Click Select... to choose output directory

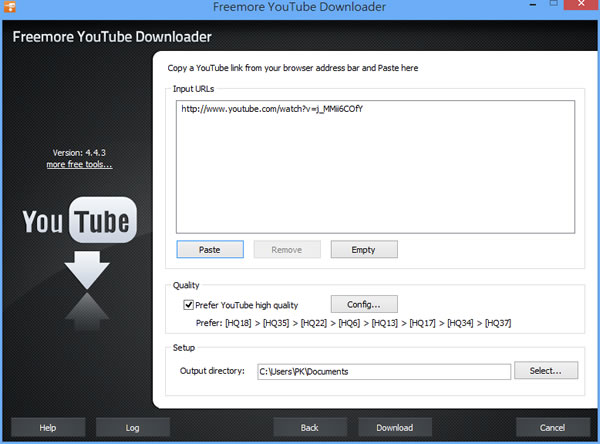[x=546, y=371]
